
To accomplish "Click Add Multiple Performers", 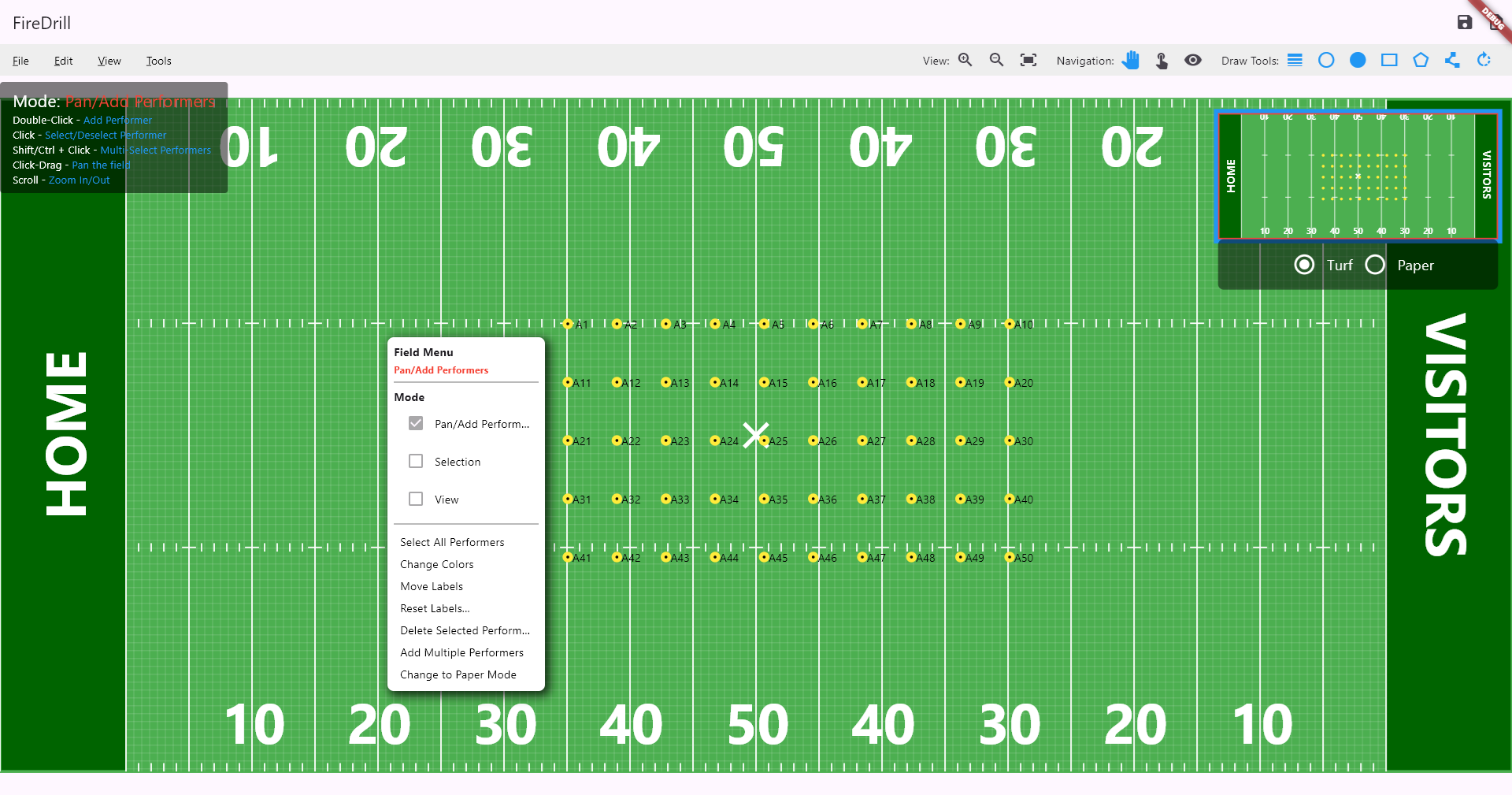I will click(461, 652).
